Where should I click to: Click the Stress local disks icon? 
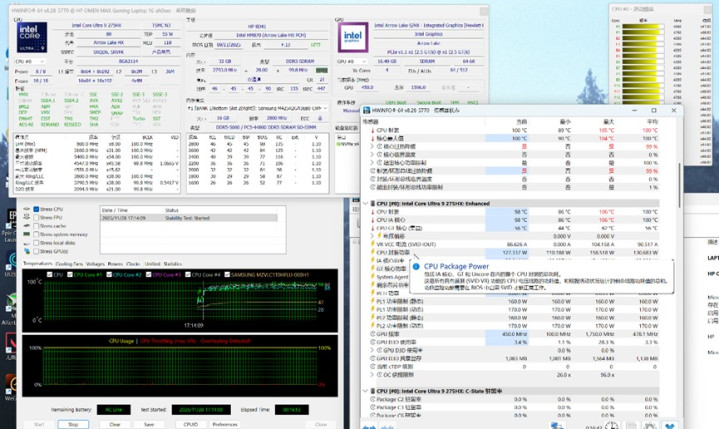[26, 243]
